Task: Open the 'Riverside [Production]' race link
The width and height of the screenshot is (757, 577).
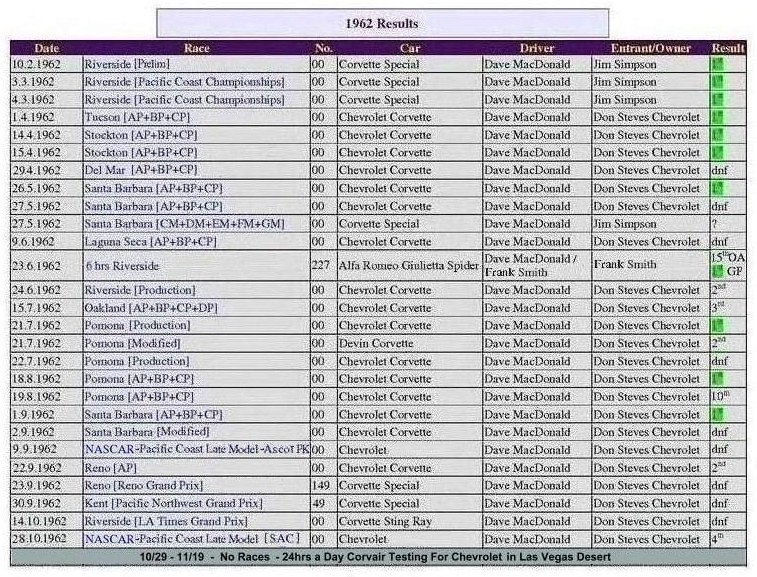Action: point(140,290)
